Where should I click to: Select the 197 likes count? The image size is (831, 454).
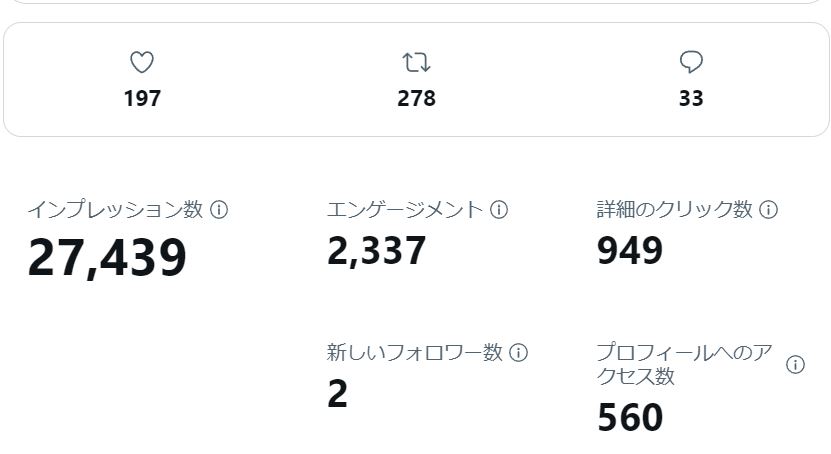pyautogui.click(x=142, y=99)
